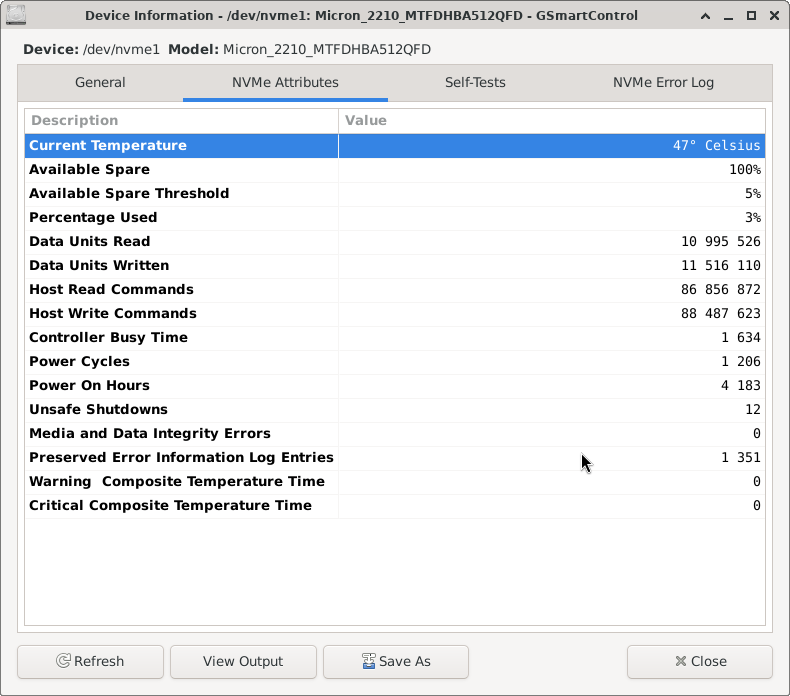Select the Controller Busy Time row
Screen dimensions: 790x696
(395, 338)
